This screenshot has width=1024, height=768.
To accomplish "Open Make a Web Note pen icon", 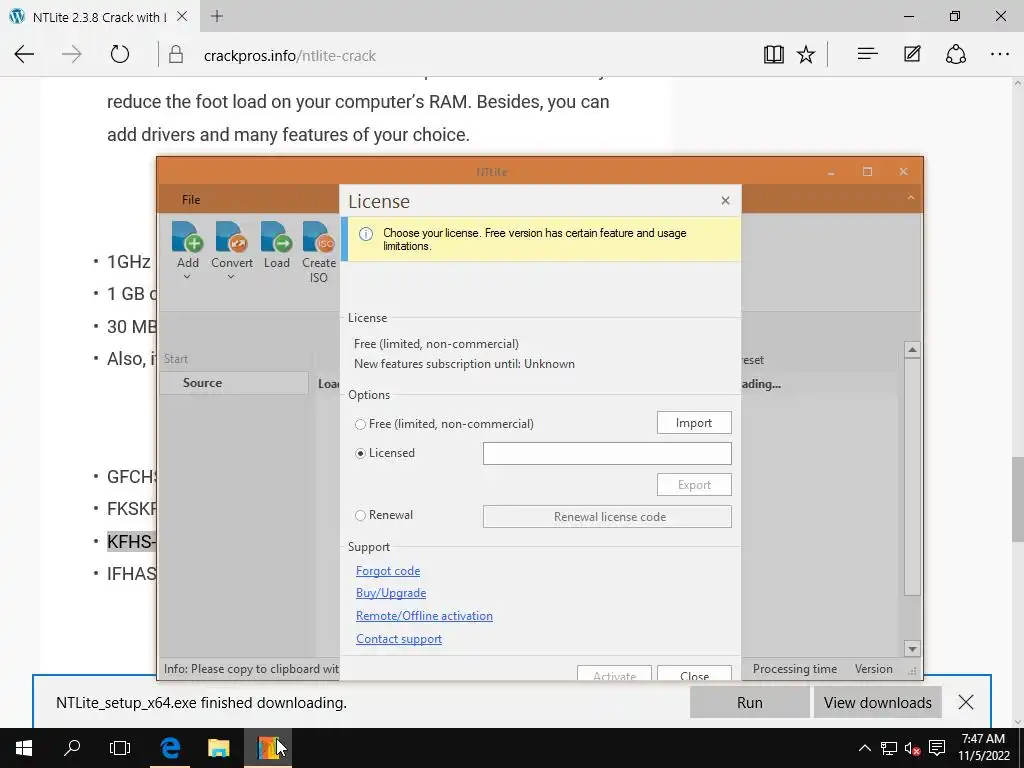I will tap(912, 54).
